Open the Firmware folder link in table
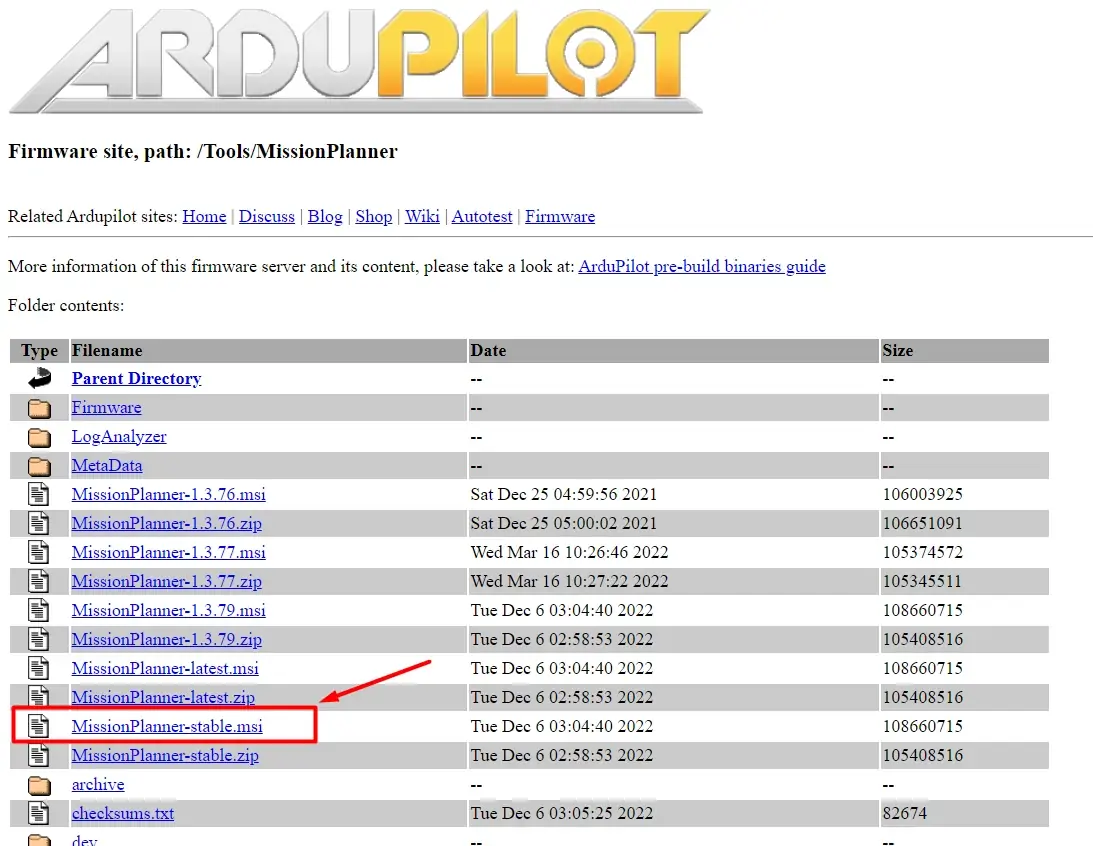Screen dimensions: 1093x846 107,408
